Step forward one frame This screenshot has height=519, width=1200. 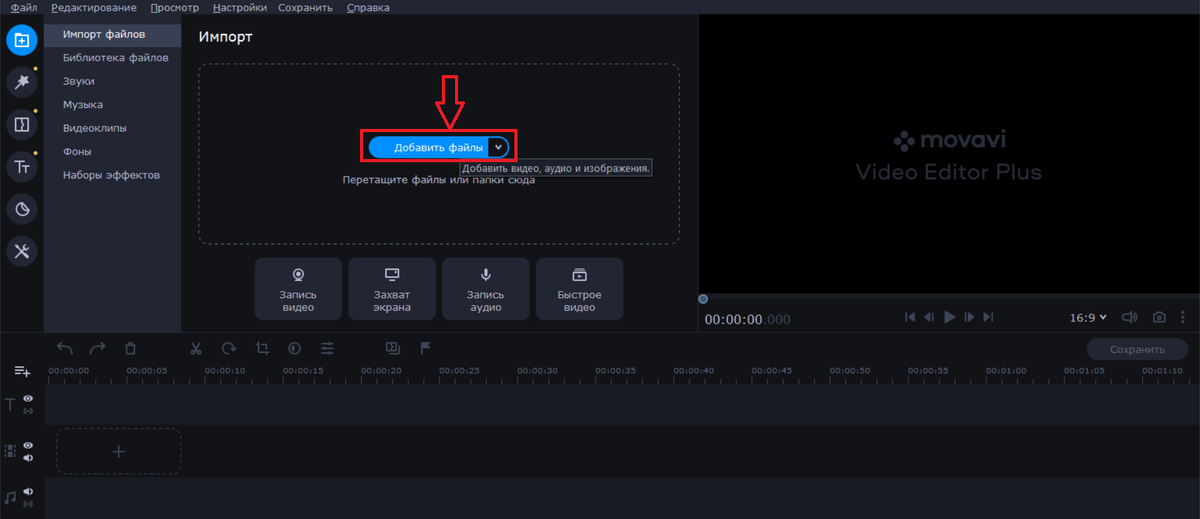pos(970,317)
